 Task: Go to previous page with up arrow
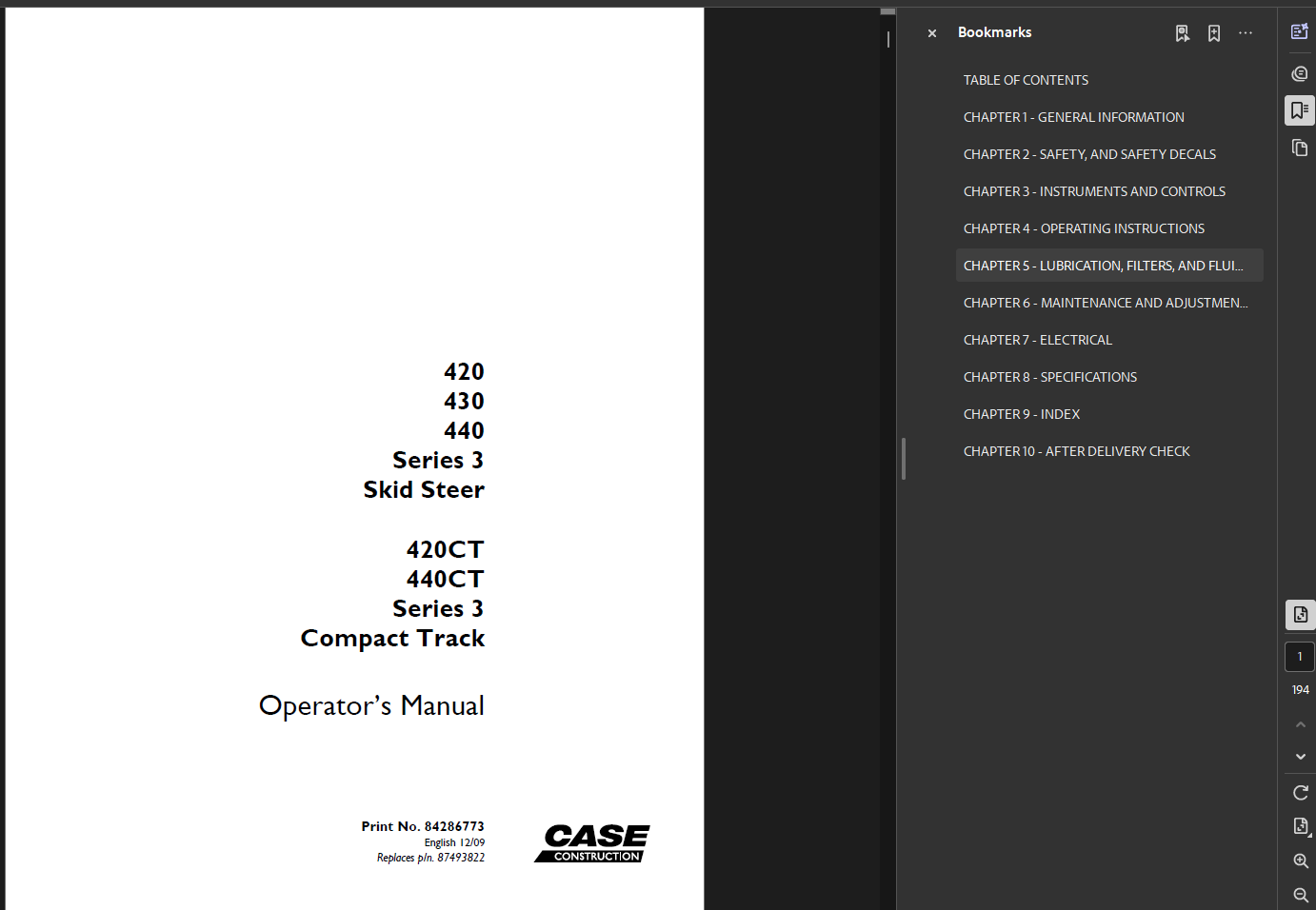click(x=1300, y=724)
